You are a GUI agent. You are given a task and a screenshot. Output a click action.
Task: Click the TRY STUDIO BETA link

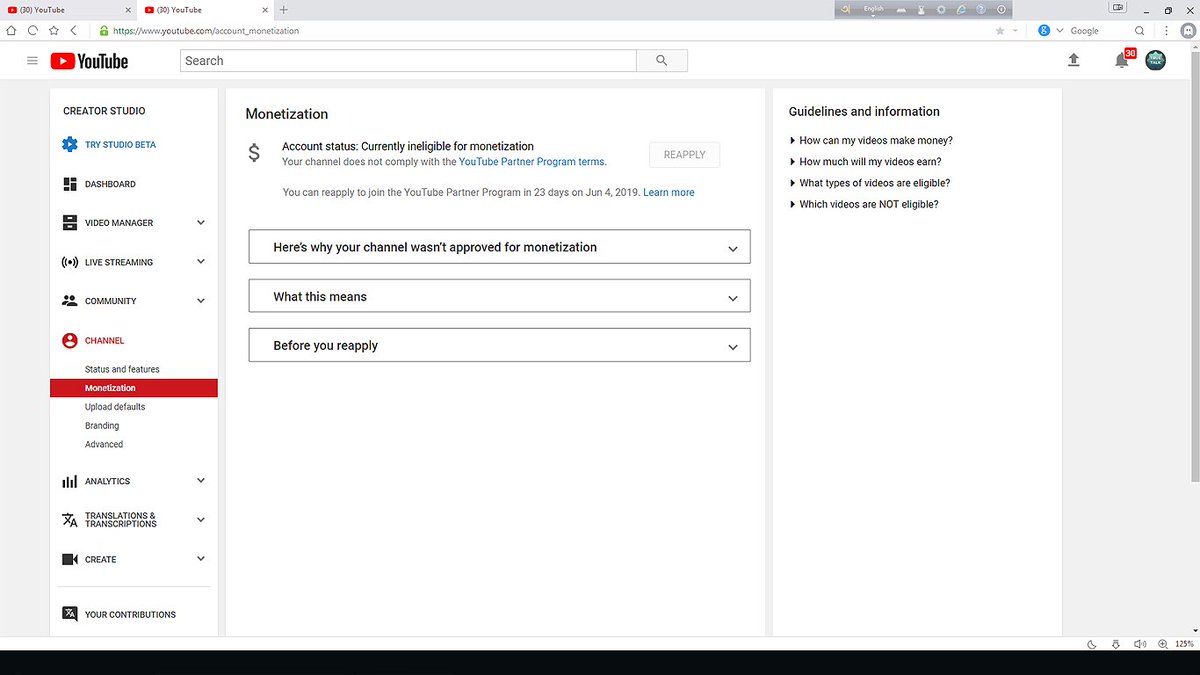(x=121, y=145)
